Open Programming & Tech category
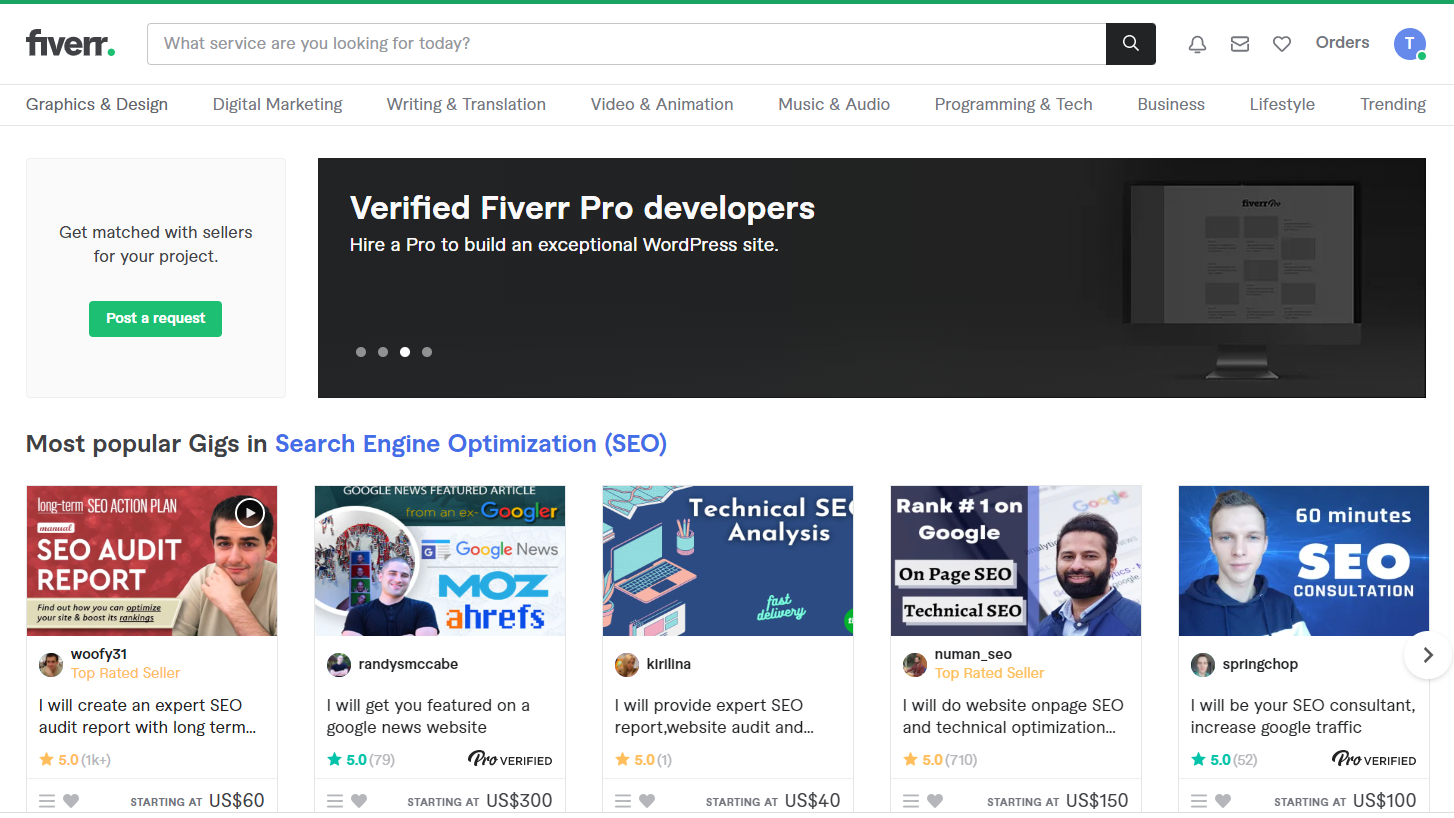This screenshot has height=818, width=1454. pos(1013,104)
